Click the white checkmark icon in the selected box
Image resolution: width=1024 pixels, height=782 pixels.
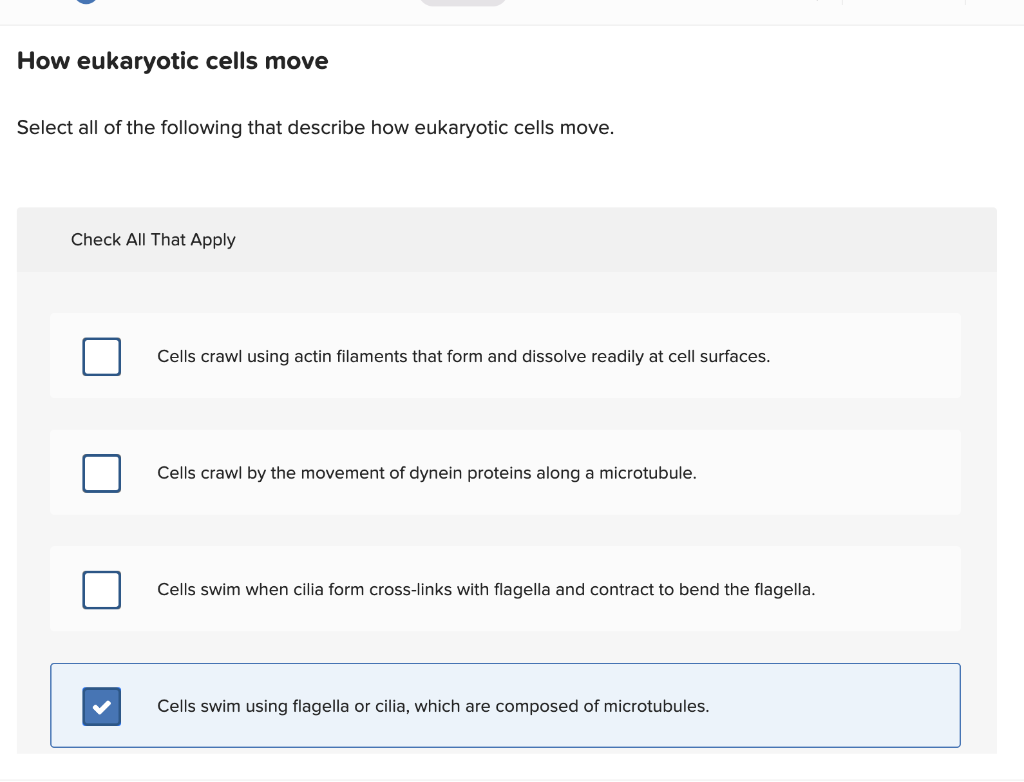(102, 707)
